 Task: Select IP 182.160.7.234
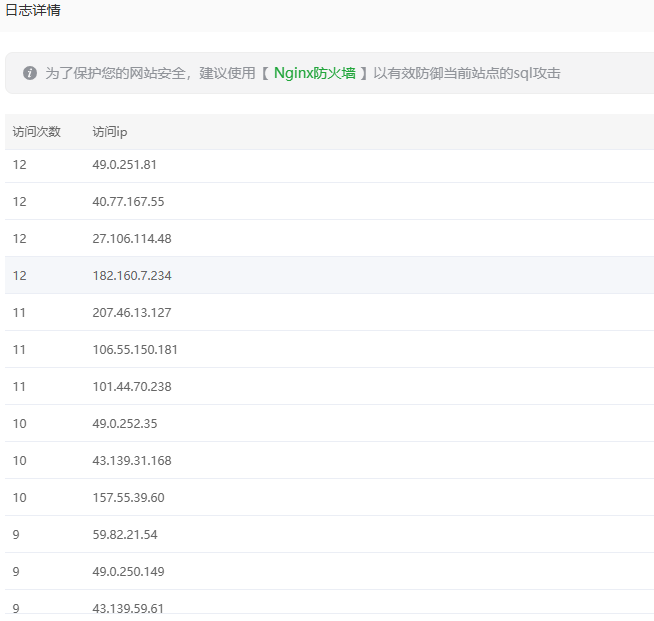(132, 276)
